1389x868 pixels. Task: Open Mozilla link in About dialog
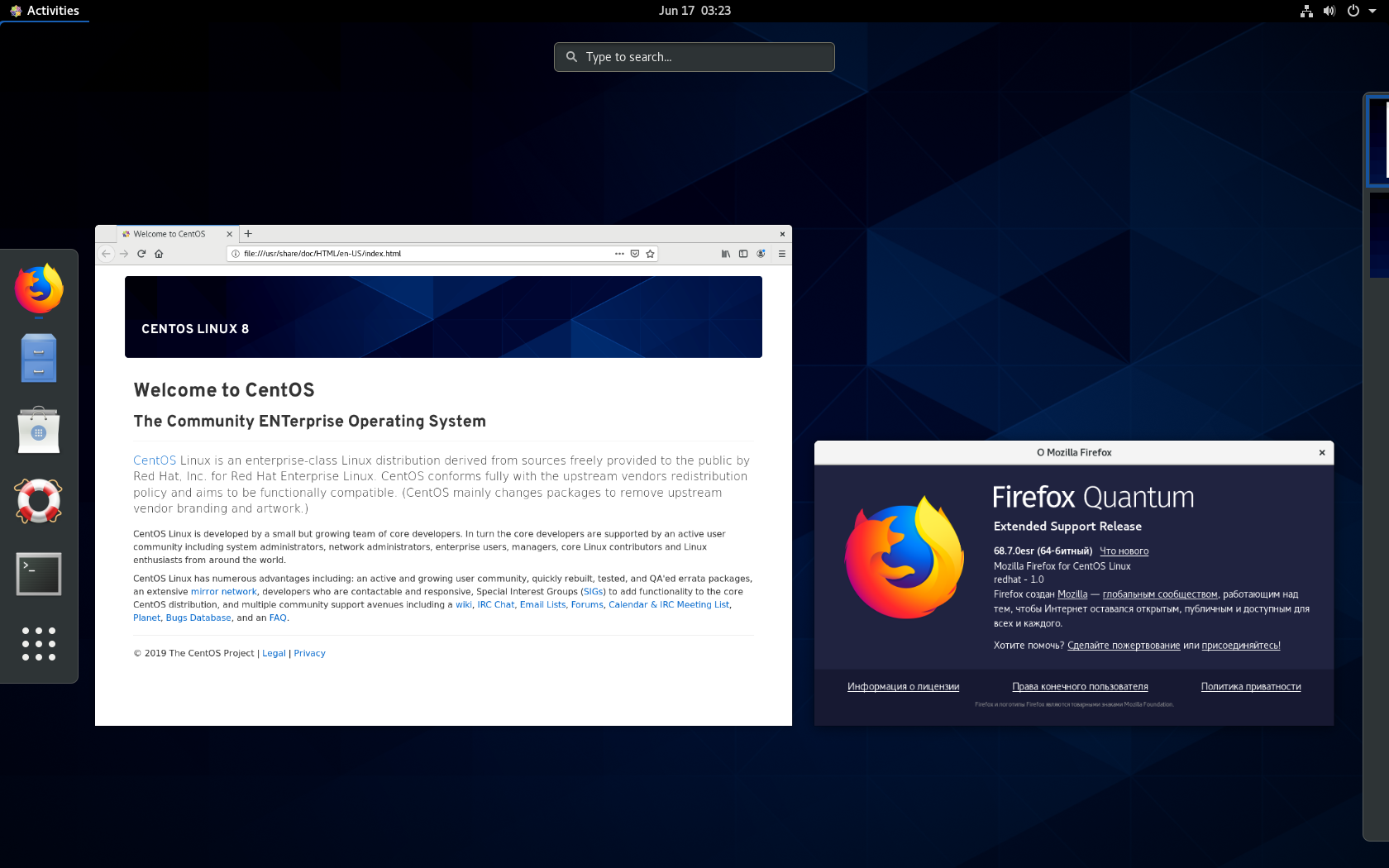point(1072,594)
